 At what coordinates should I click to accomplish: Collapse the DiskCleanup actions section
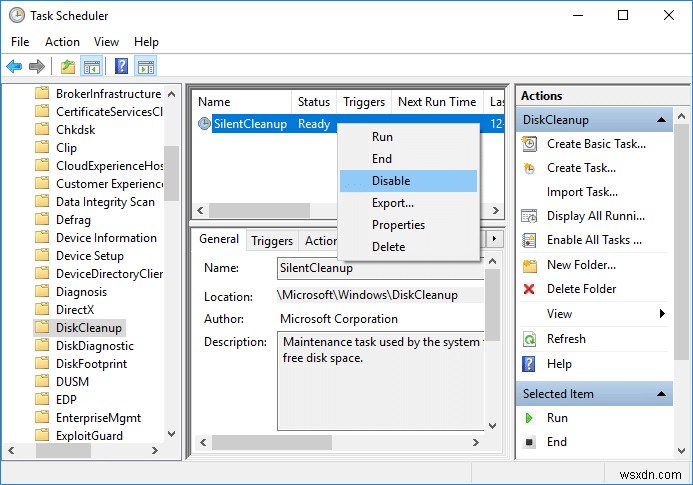coord(662,120)
